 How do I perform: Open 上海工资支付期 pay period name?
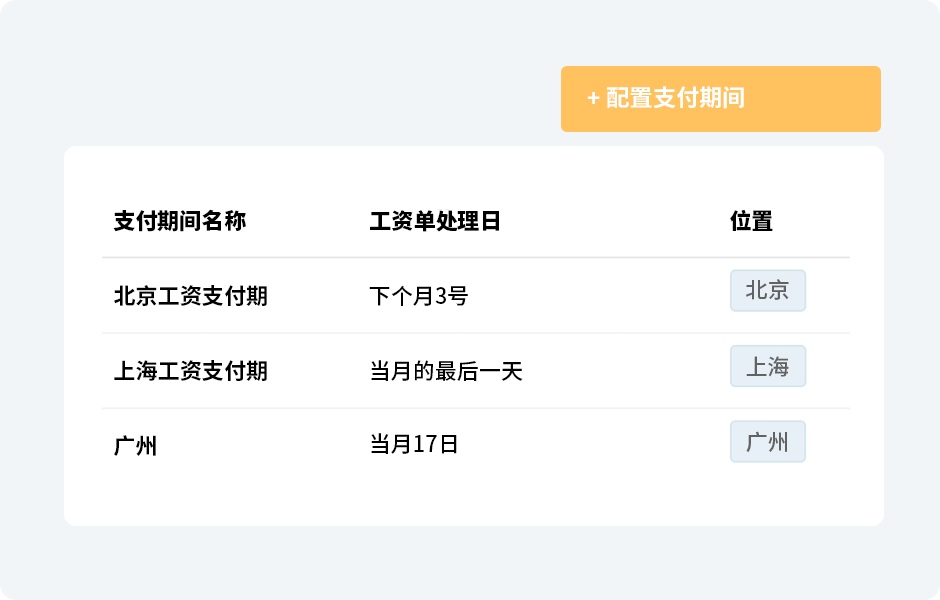(190, 371)
